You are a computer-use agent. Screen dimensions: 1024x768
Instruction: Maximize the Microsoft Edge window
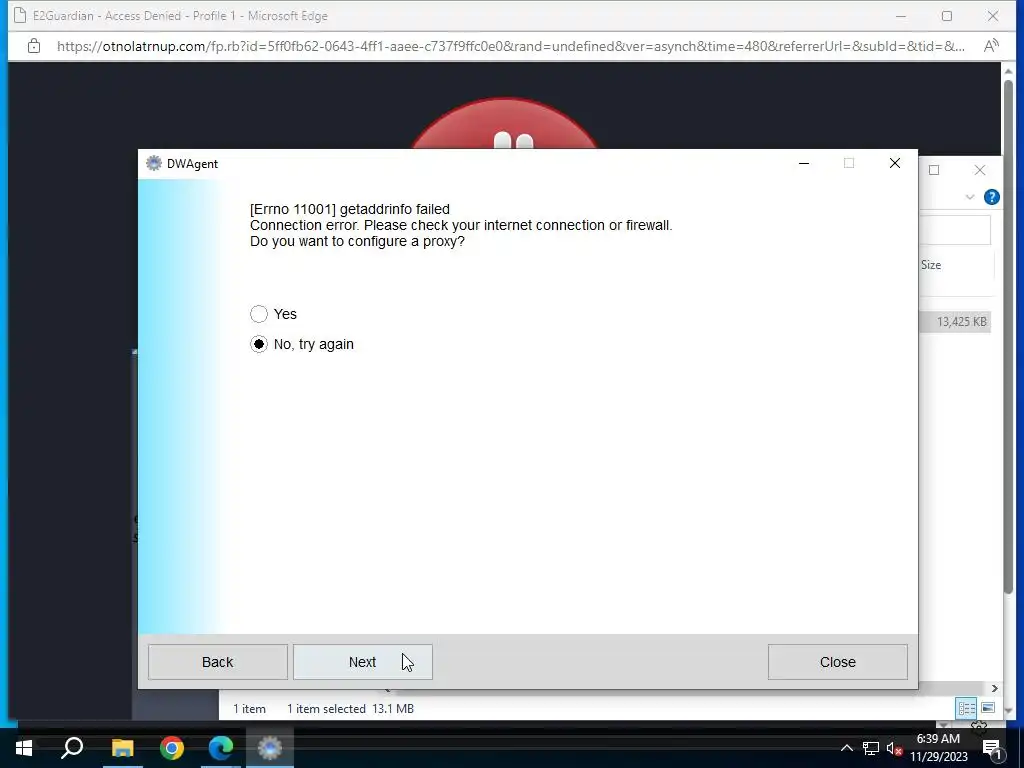[947, 16]
